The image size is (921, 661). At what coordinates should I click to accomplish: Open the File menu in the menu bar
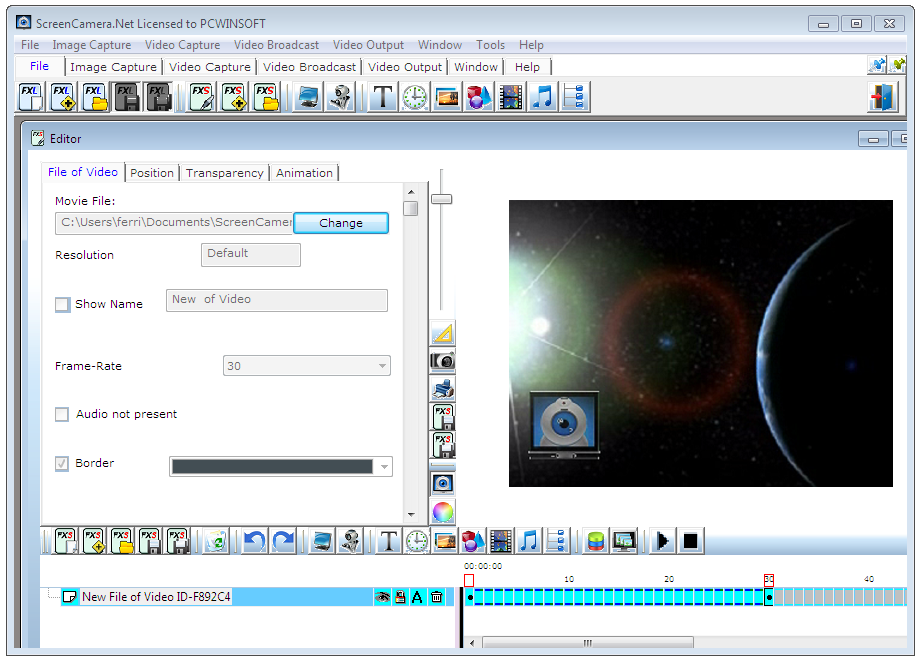(x=30, y=45)
